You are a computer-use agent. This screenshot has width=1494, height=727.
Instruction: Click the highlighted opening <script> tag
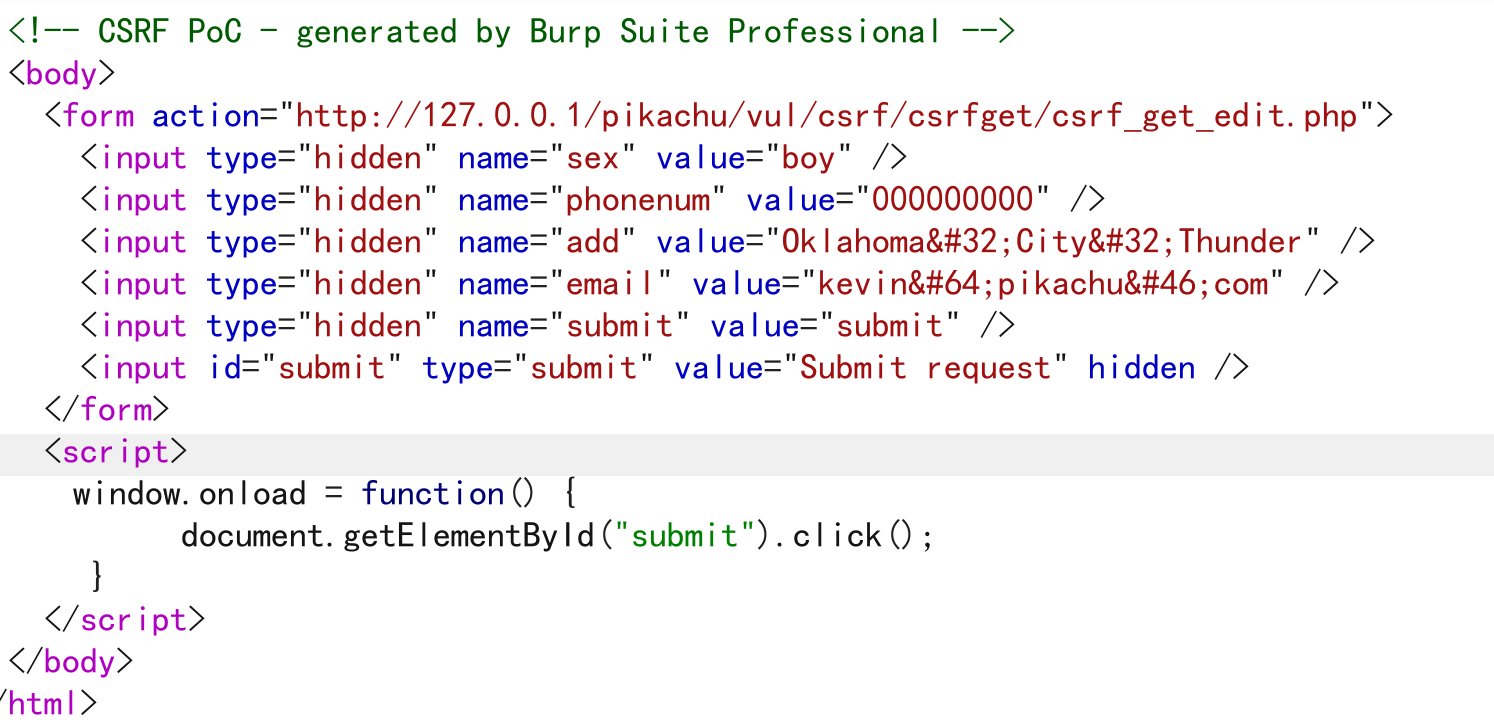(116, 452)
